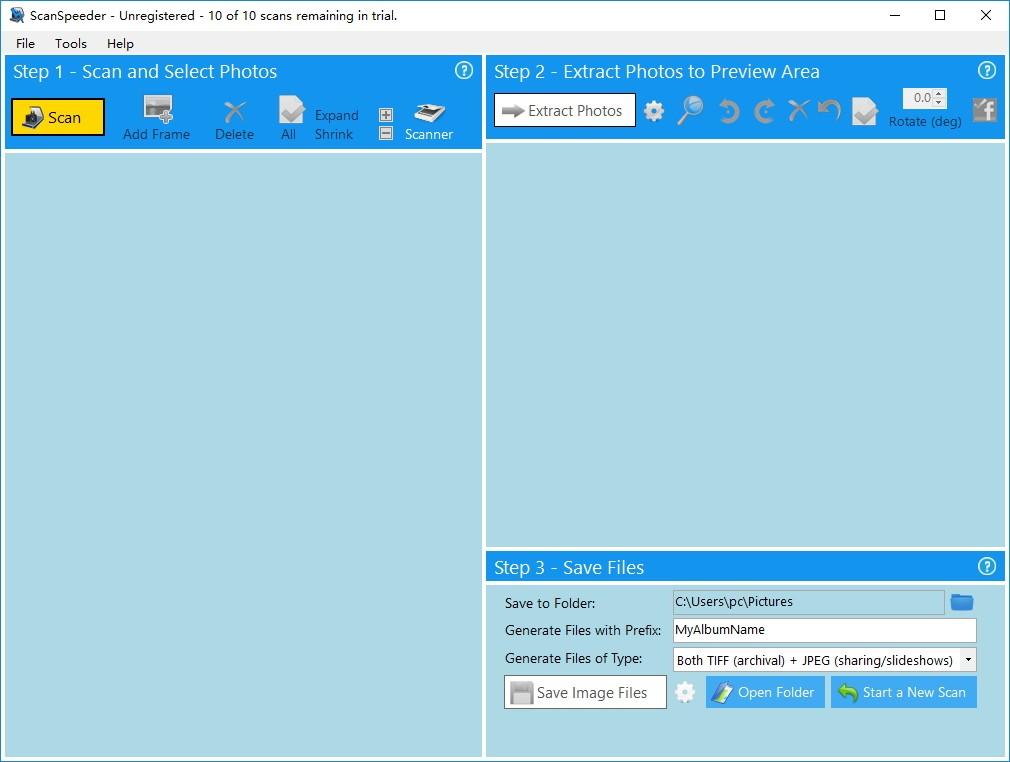Open the Tools menu

point(71,43)
